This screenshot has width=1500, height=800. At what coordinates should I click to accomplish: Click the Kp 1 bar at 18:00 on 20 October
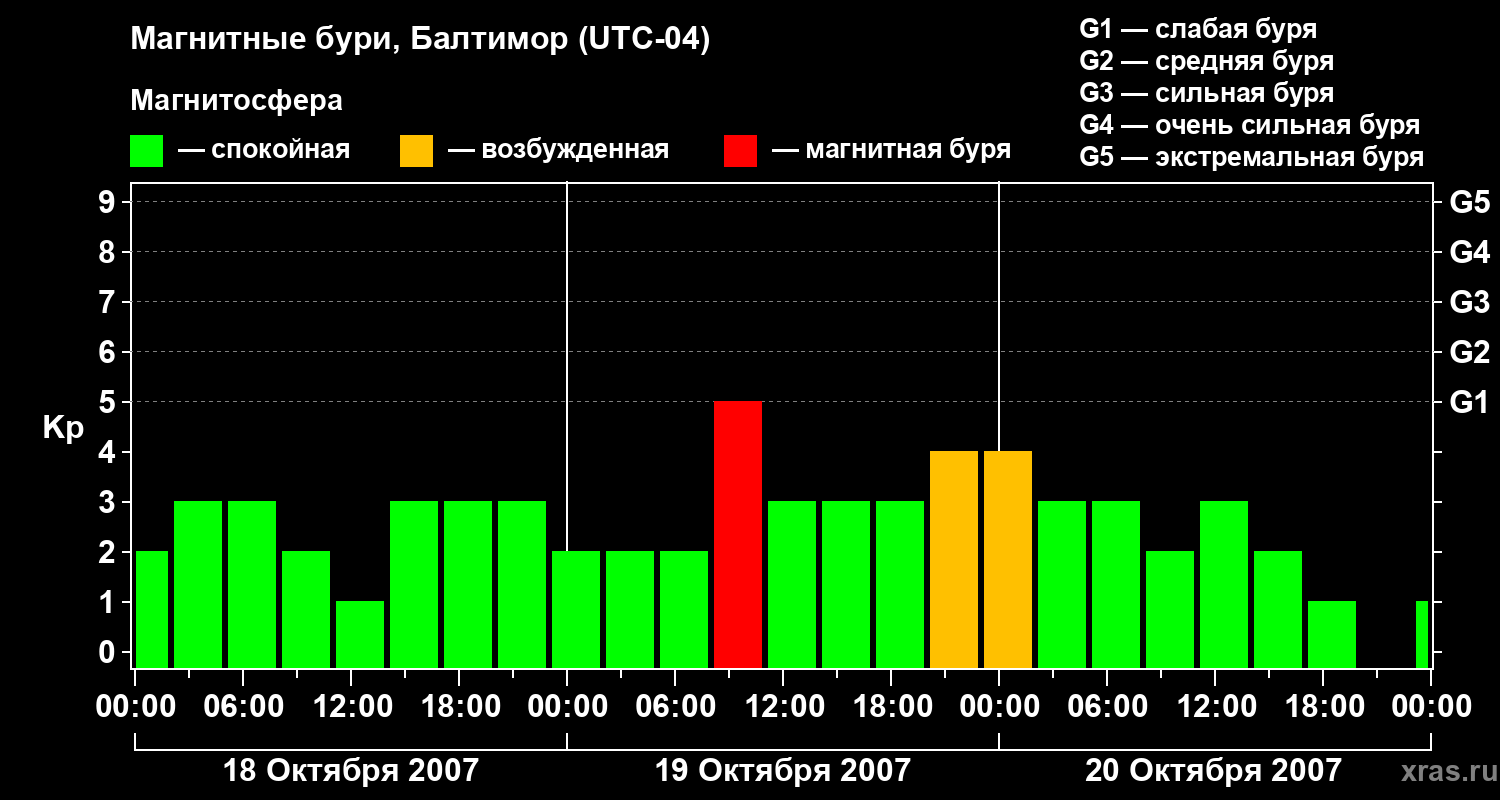(x=1332, y=634)
